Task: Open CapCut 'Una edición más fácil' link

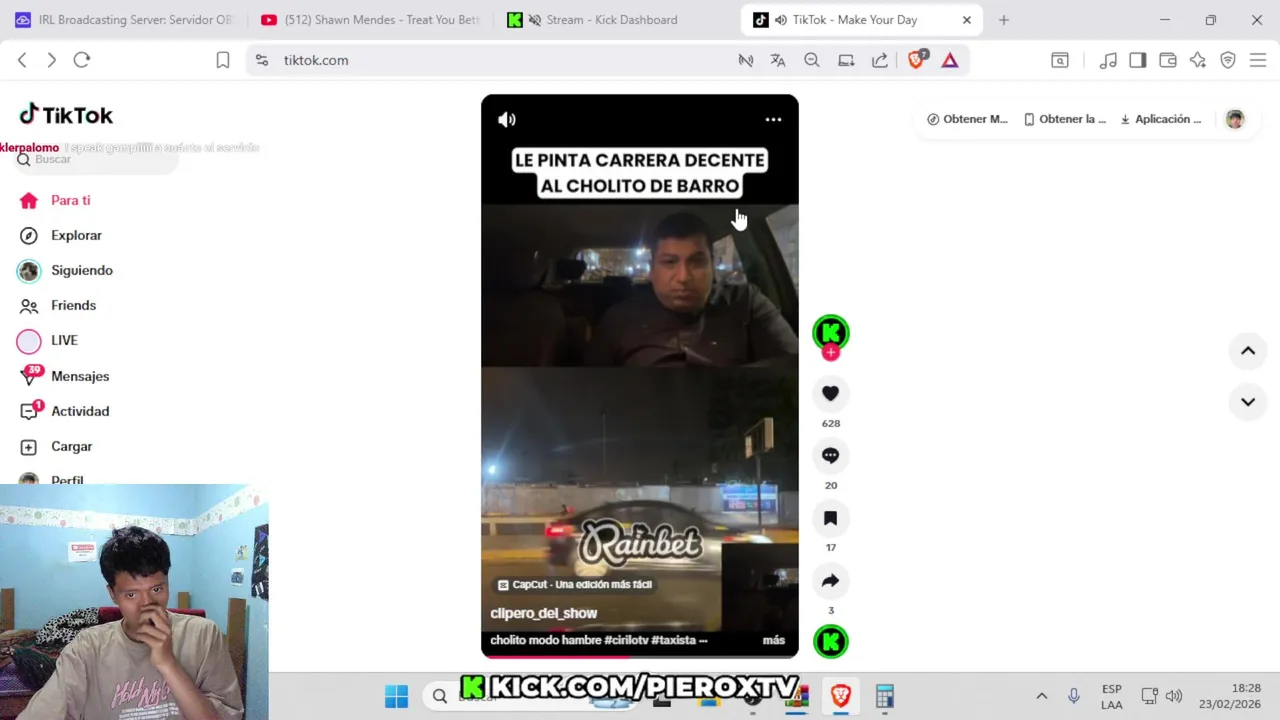Action: pyautogui.click(x=575, y=584)
